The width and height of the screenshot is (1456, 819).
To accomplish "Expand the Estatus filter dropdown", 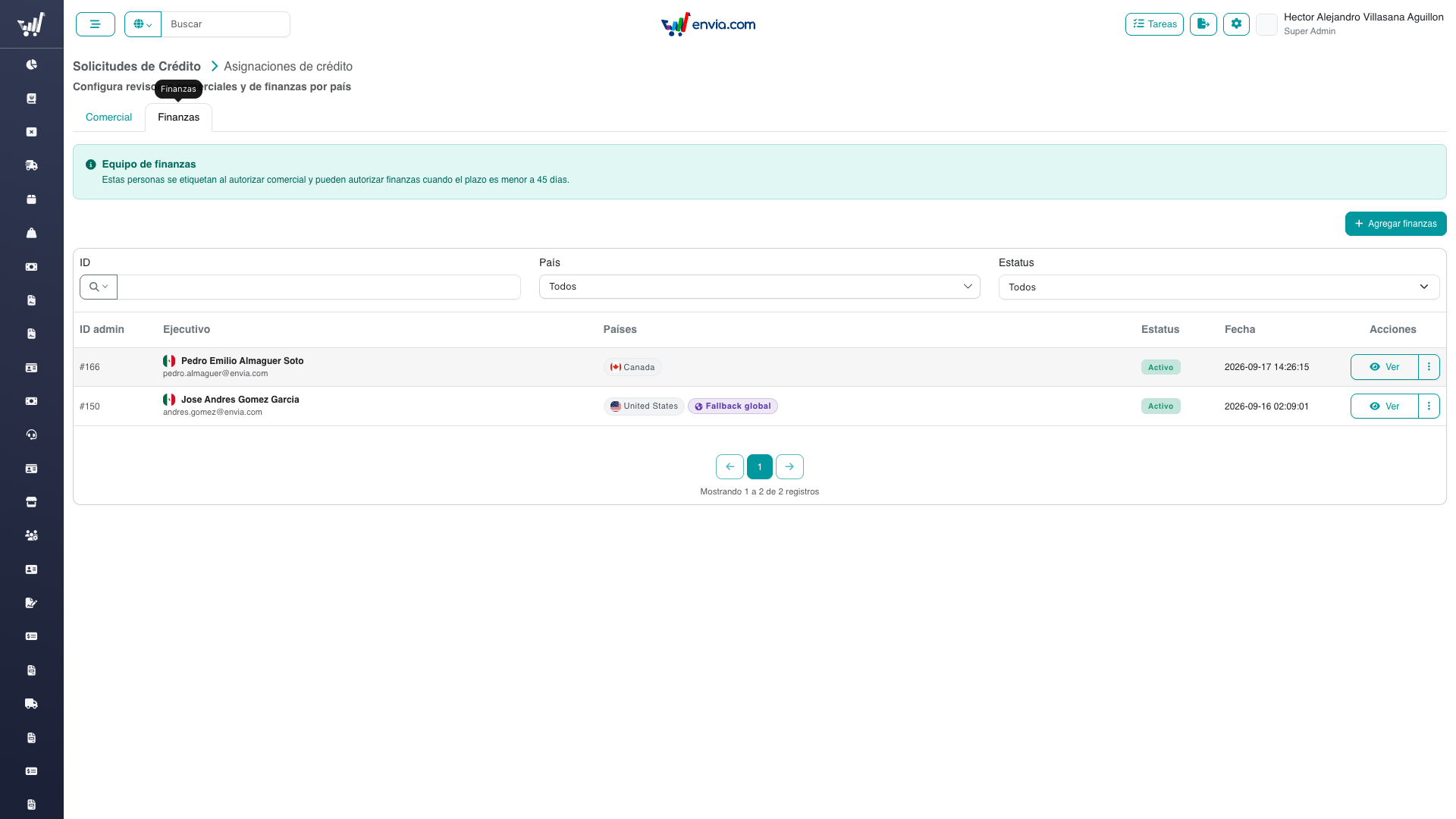I will click(1219, 287).
